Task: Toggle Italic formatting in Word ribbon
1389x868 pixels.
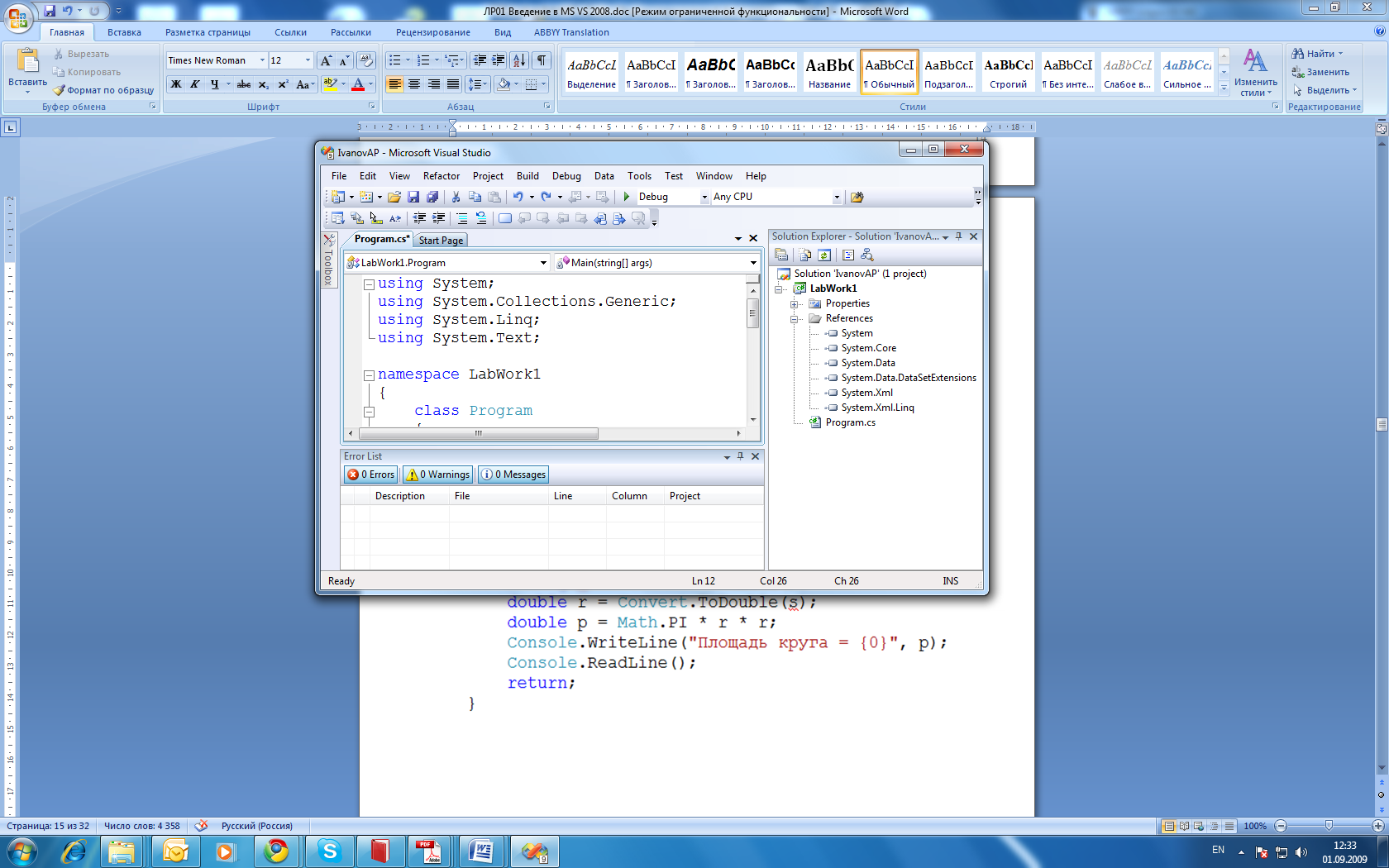Action: click(x=195, y=84)
